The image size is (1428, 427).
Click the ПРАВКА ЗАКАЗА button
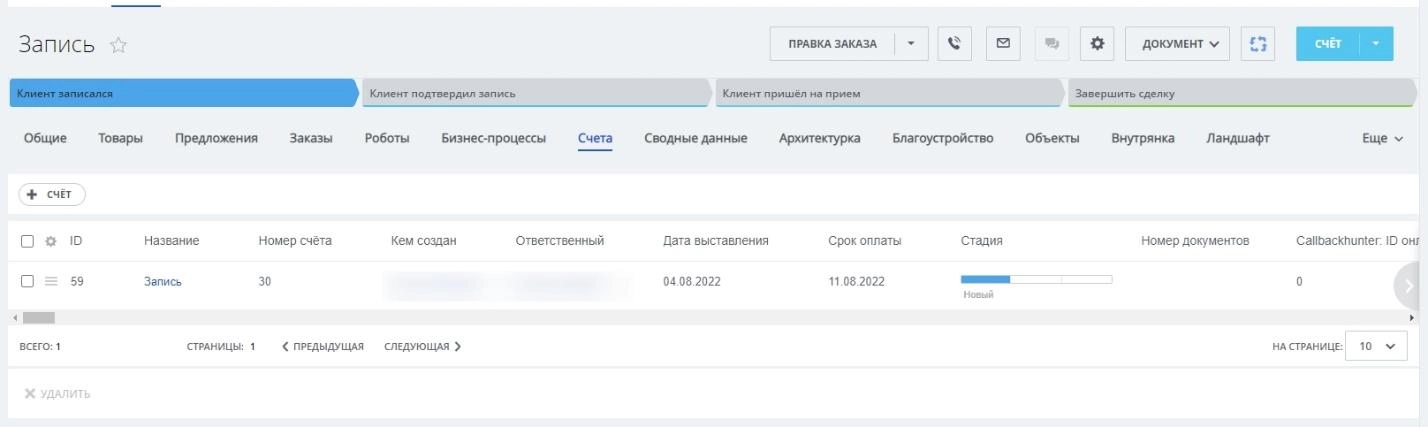click(832, 44)
